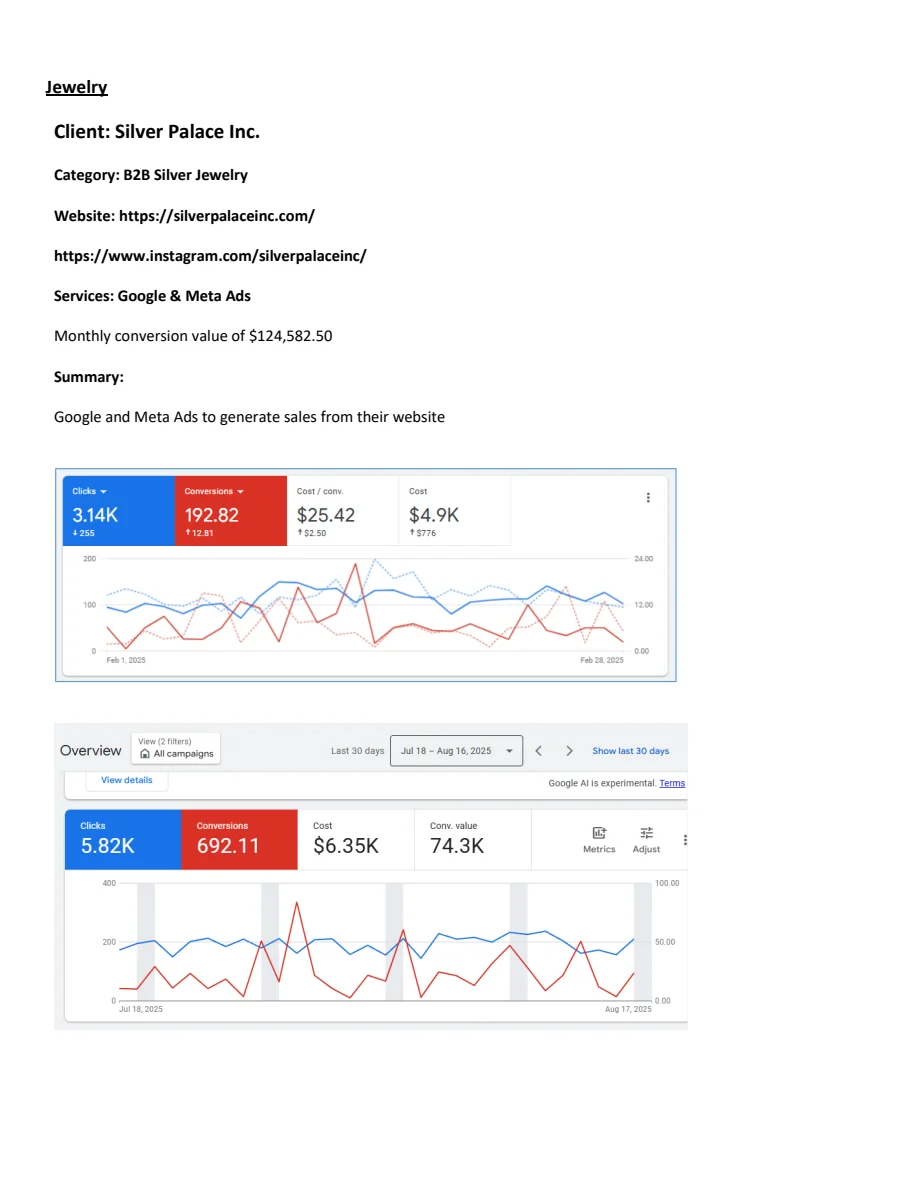Select the blue Clicks 3.14K card
The height and width of the screenshot is (1188, 918).
(x=119, y=511)
